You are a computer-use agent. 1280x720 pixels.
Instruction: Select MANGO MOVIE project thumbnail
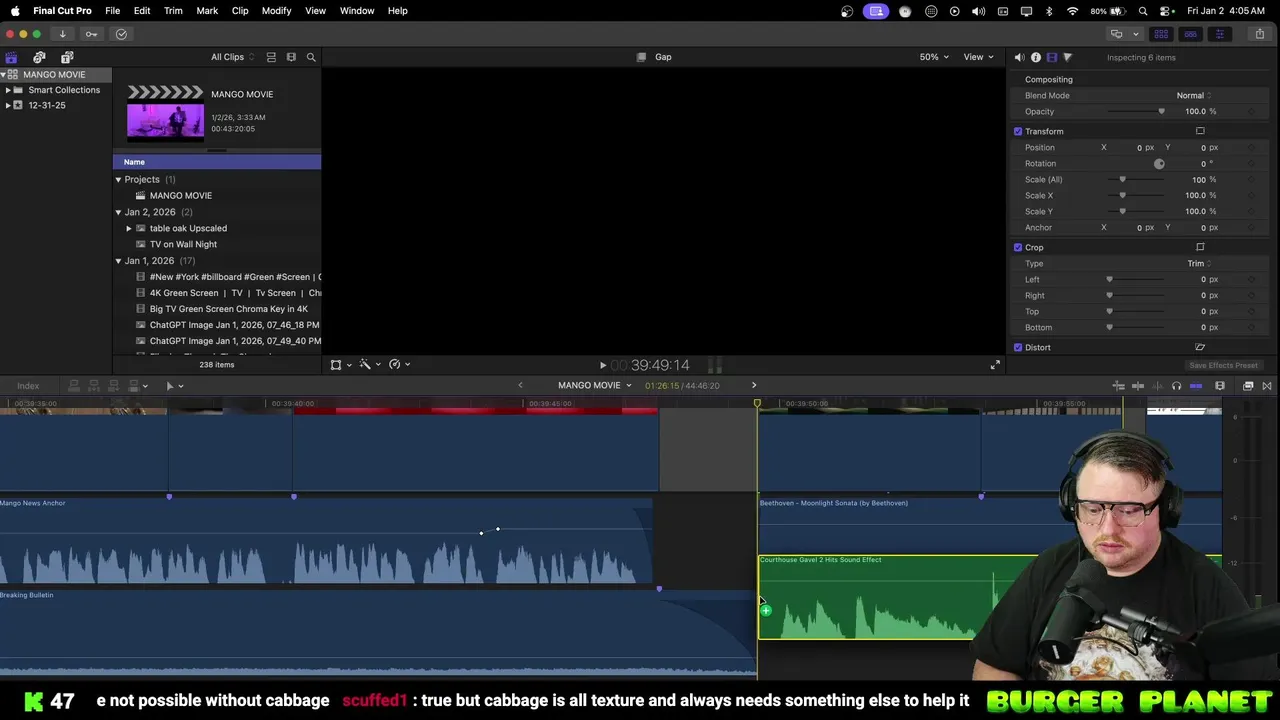coord(165,113)
